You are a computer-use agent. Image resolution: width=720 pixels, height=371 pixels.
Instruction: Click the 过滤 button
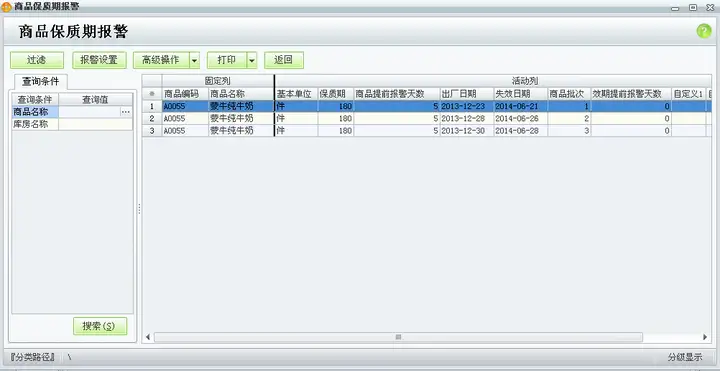click(x=37, y=60)
